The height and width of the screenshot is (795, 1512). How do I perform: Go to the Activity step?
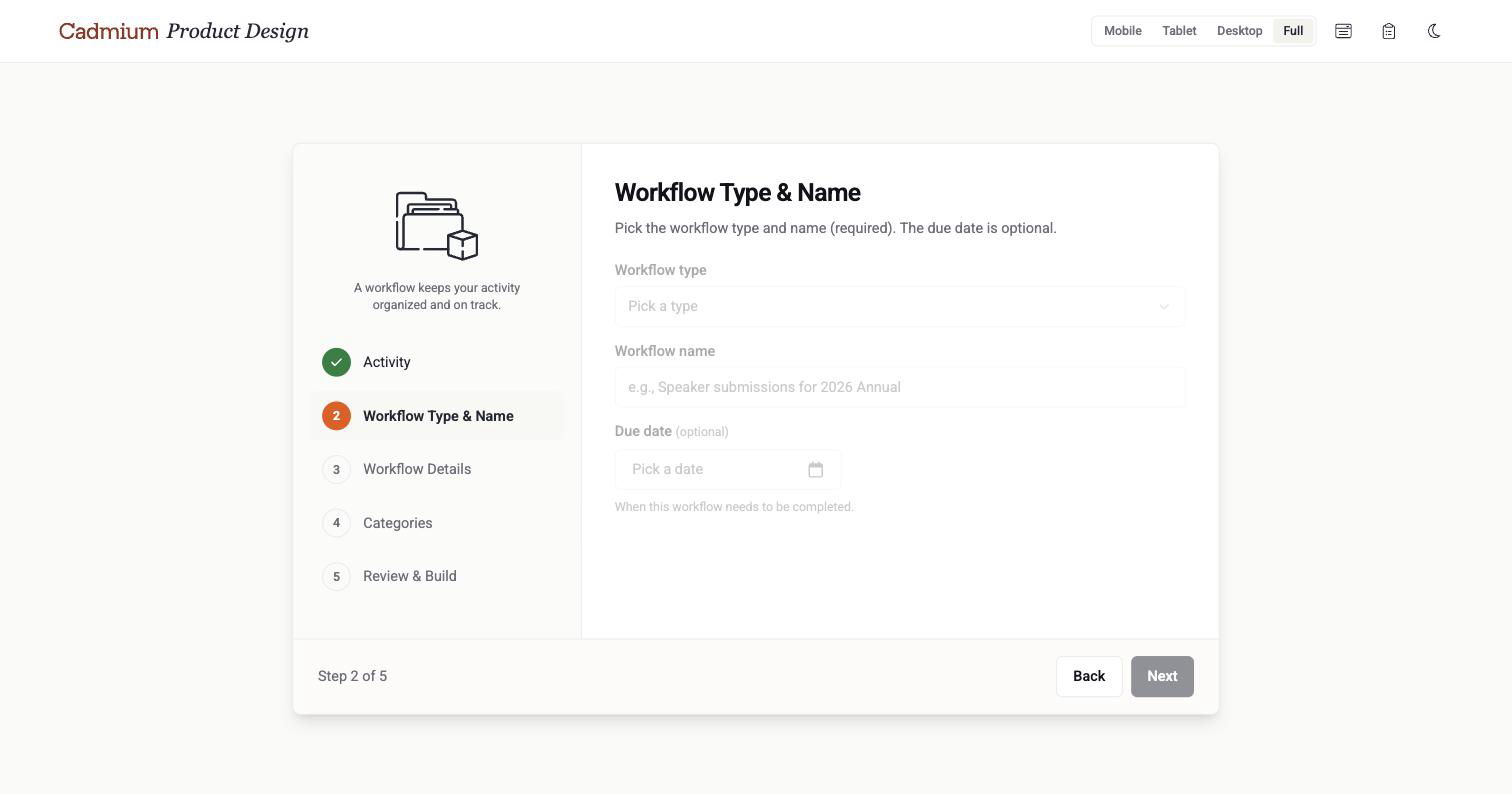point(437,362)
